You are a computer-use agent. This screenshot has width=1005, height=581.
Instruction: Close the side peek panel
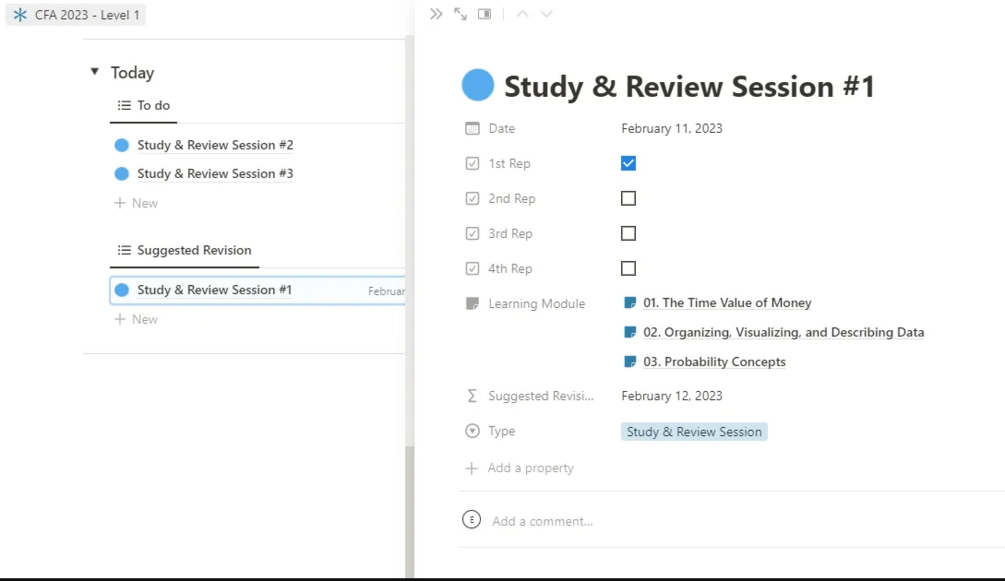pyautogui.click(x=436, y=14)
